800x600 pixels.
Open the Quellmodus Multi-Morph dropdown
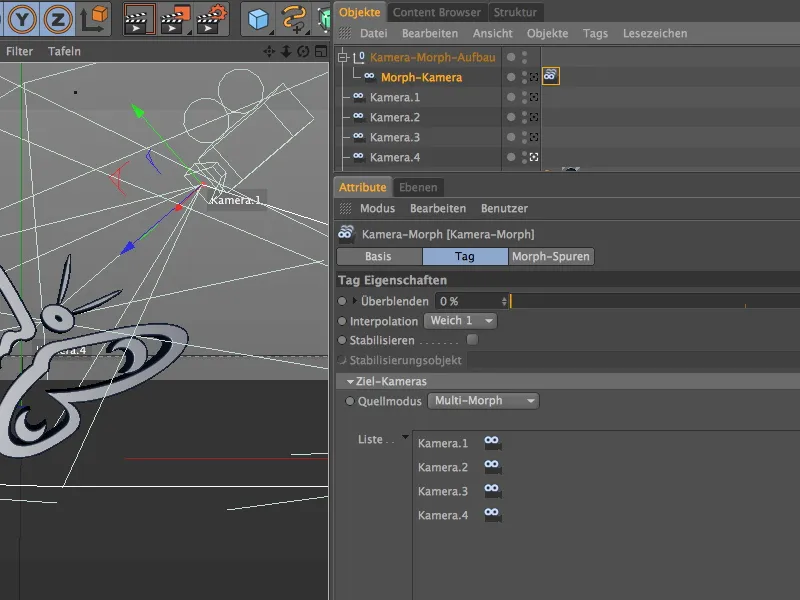point(483,401)
